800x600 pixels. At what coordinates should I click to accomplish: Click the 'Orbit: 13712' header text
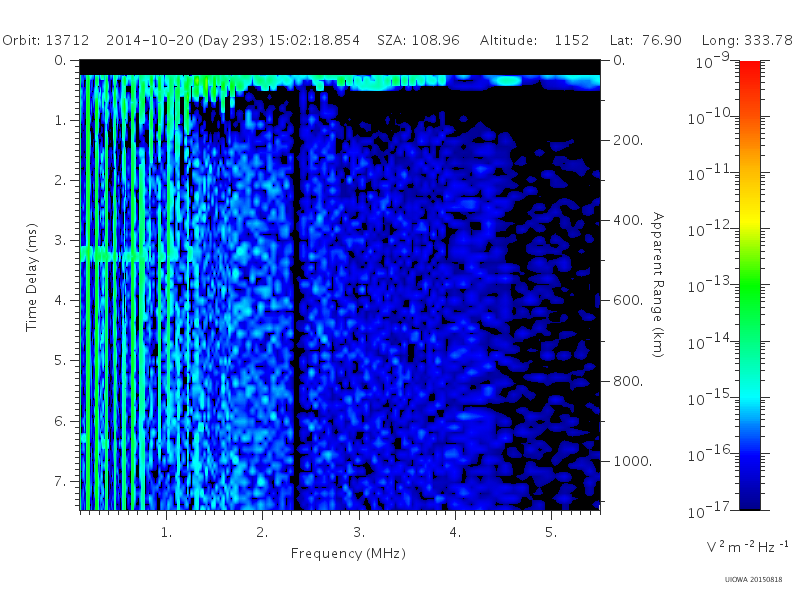[45, 40]
